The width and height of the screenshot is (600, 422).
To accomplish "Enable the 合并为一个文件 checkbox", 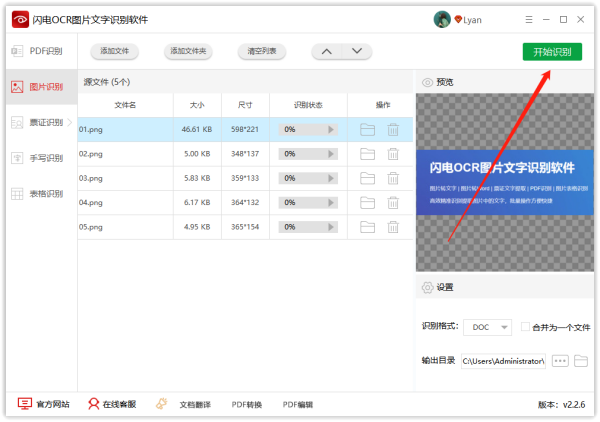I will pyautogui.click(x=525, y=327).
